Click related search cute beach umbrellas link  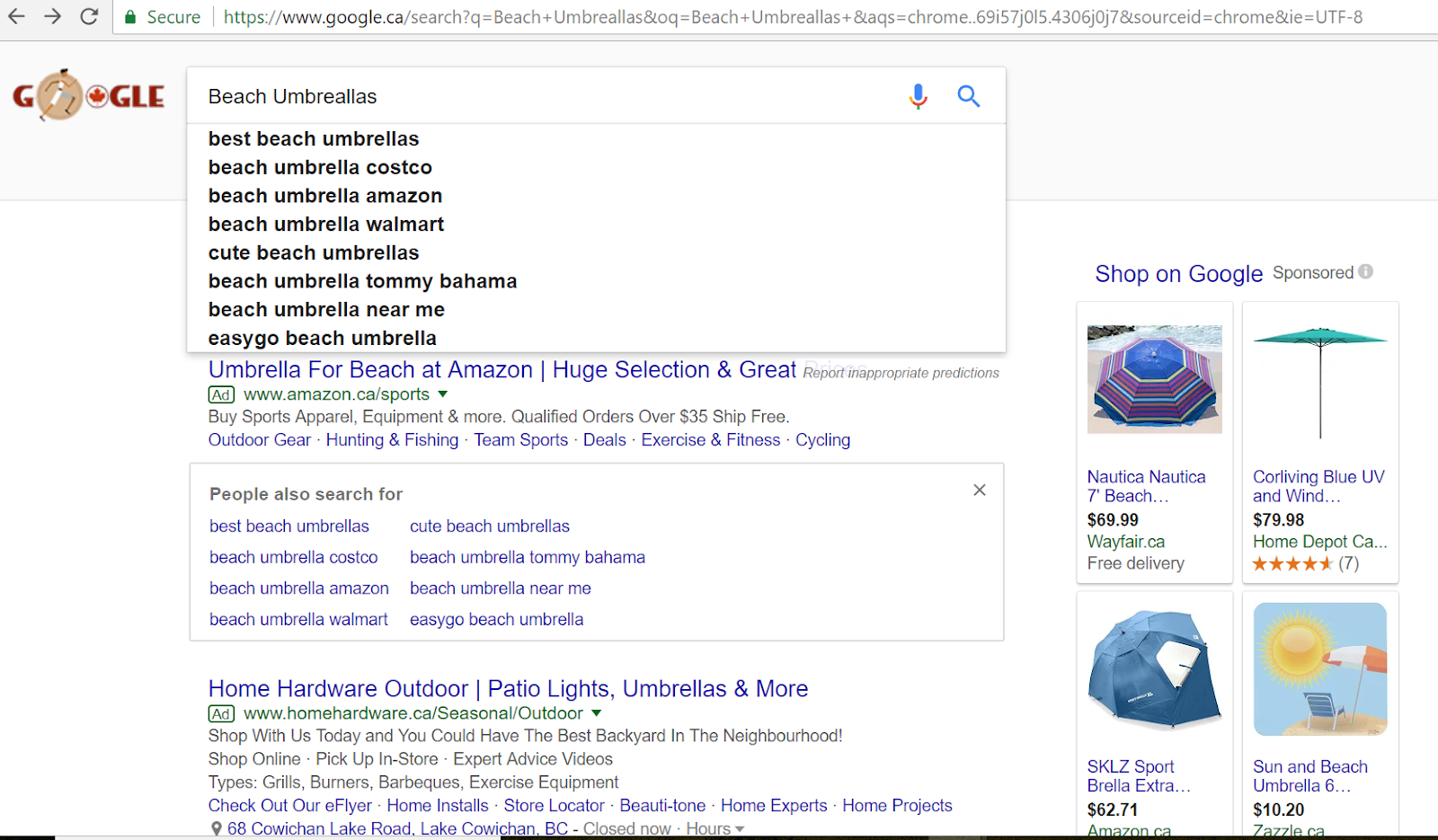[x=490, y=526]
